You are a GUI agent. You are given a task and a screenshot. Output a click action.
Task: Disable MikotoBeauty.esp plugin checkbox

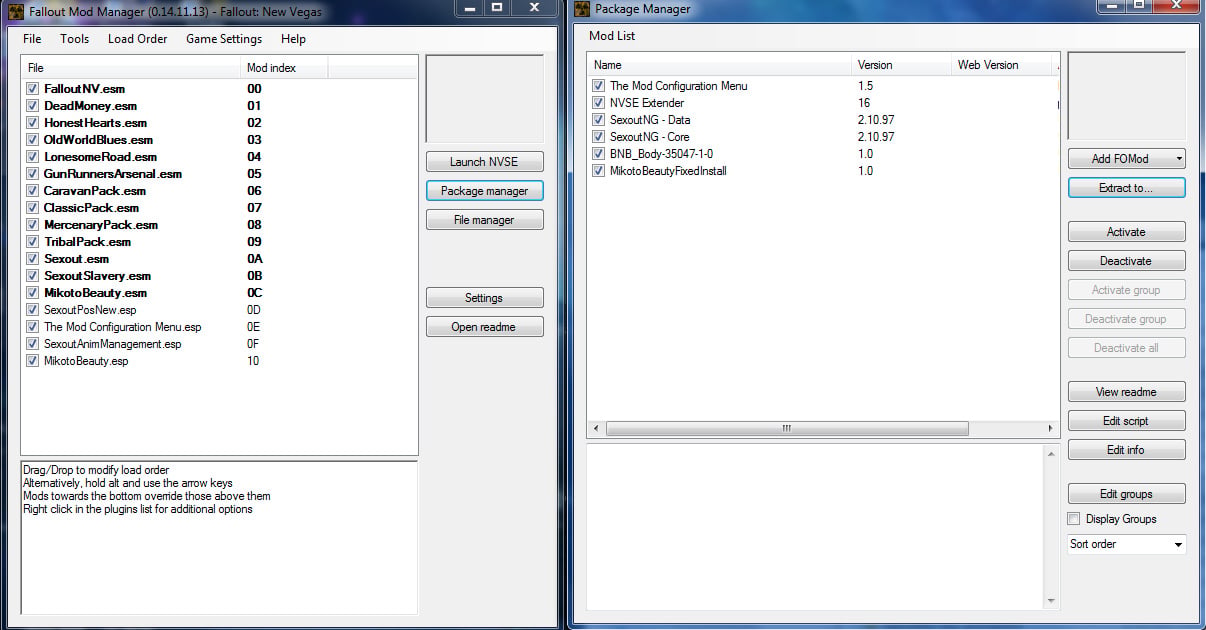click(x=32, y=361)
